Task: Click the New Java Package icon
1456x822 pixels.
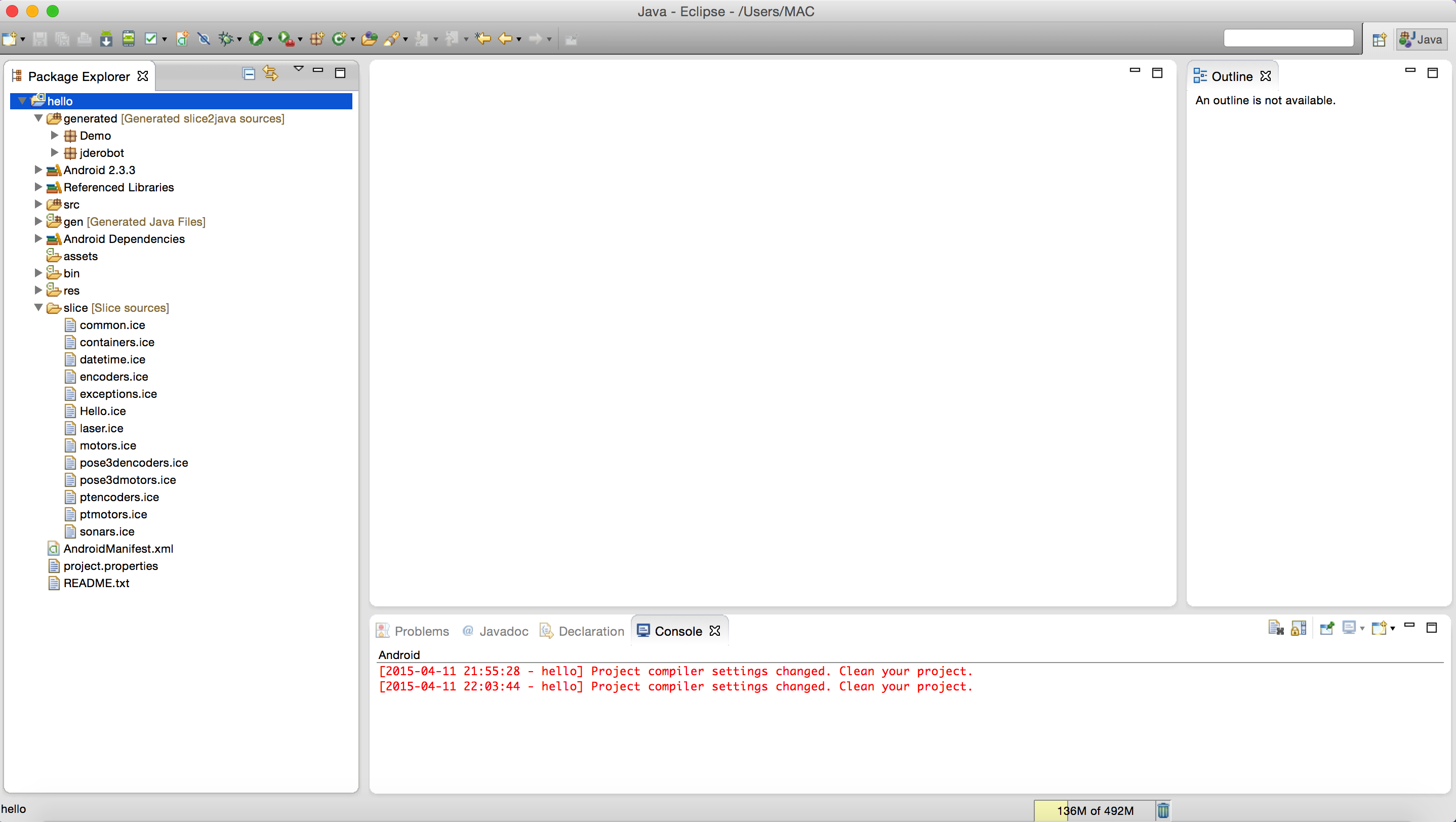Action: 316,38
